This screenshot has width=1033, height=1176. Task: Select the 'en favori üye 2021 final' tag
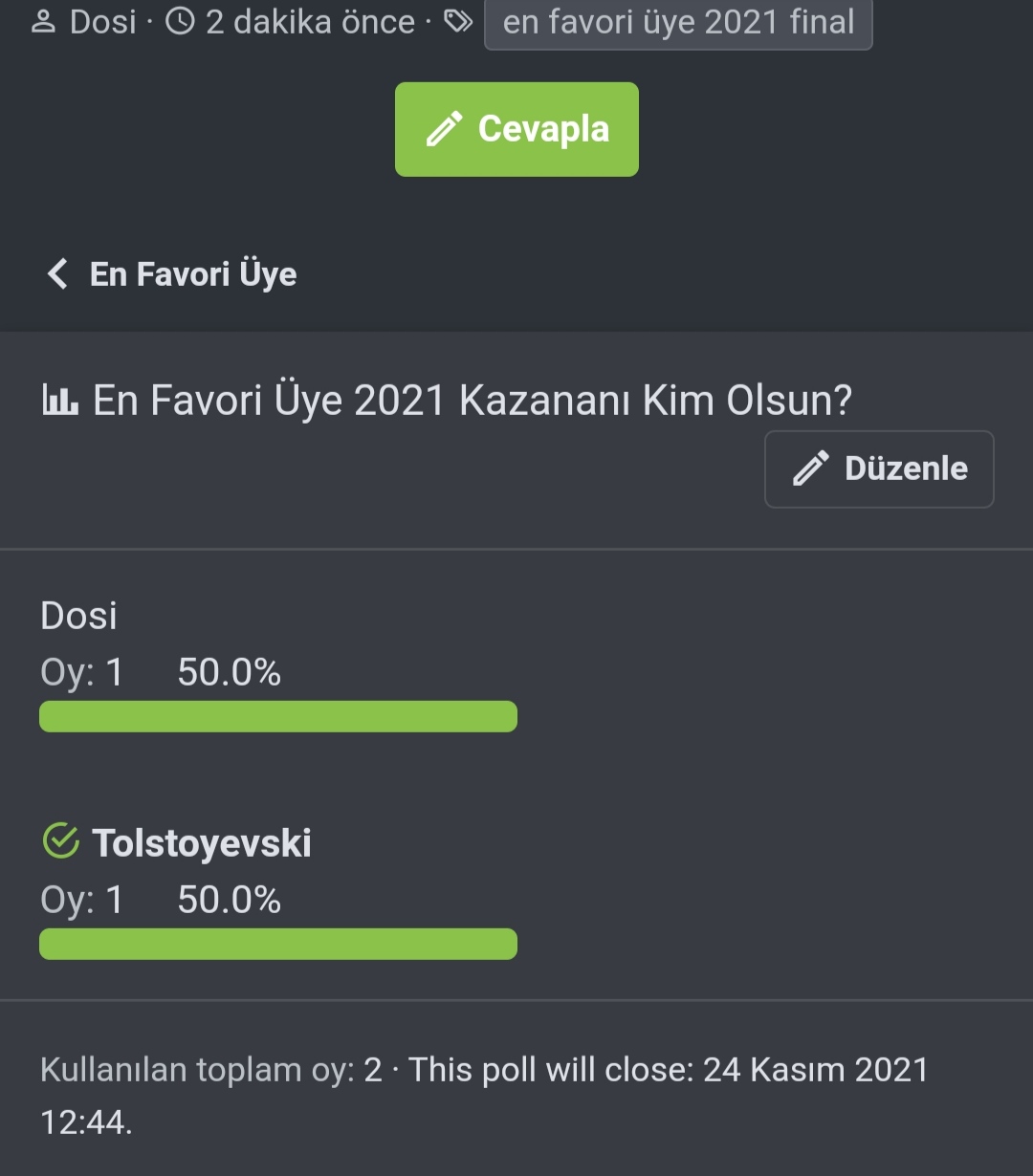[x=678, y=22]
